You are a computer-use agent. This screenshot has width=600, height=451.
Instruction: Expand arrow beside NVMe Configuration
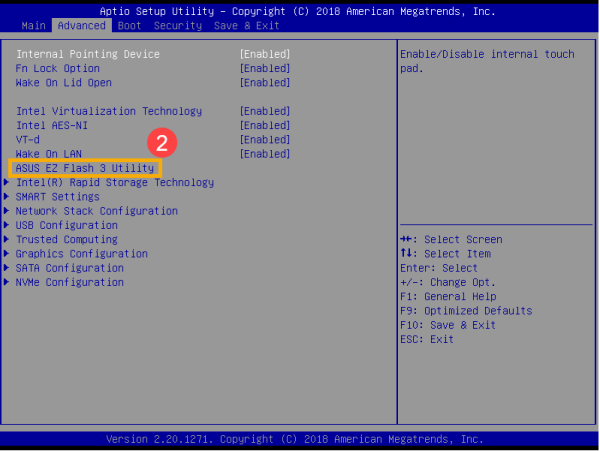pos(7,282)
